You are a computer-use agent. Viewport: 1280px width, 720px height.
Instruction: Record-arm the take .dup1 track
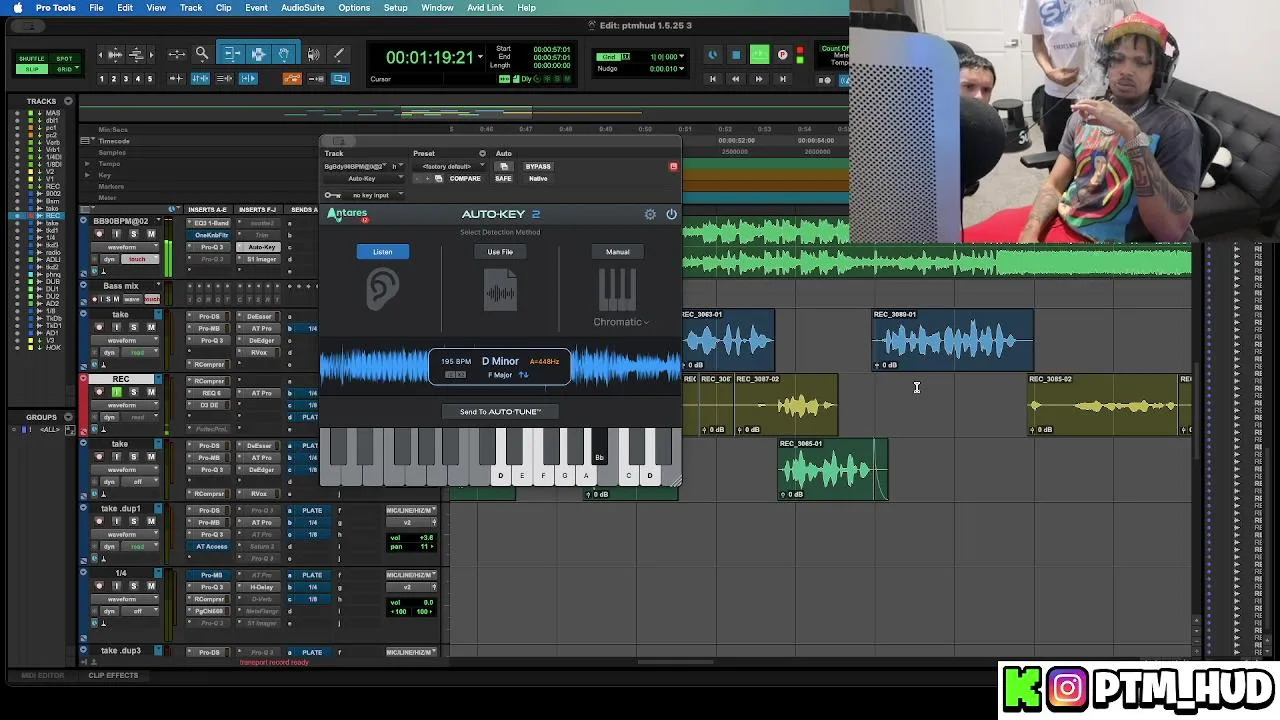tap(99, 522)
